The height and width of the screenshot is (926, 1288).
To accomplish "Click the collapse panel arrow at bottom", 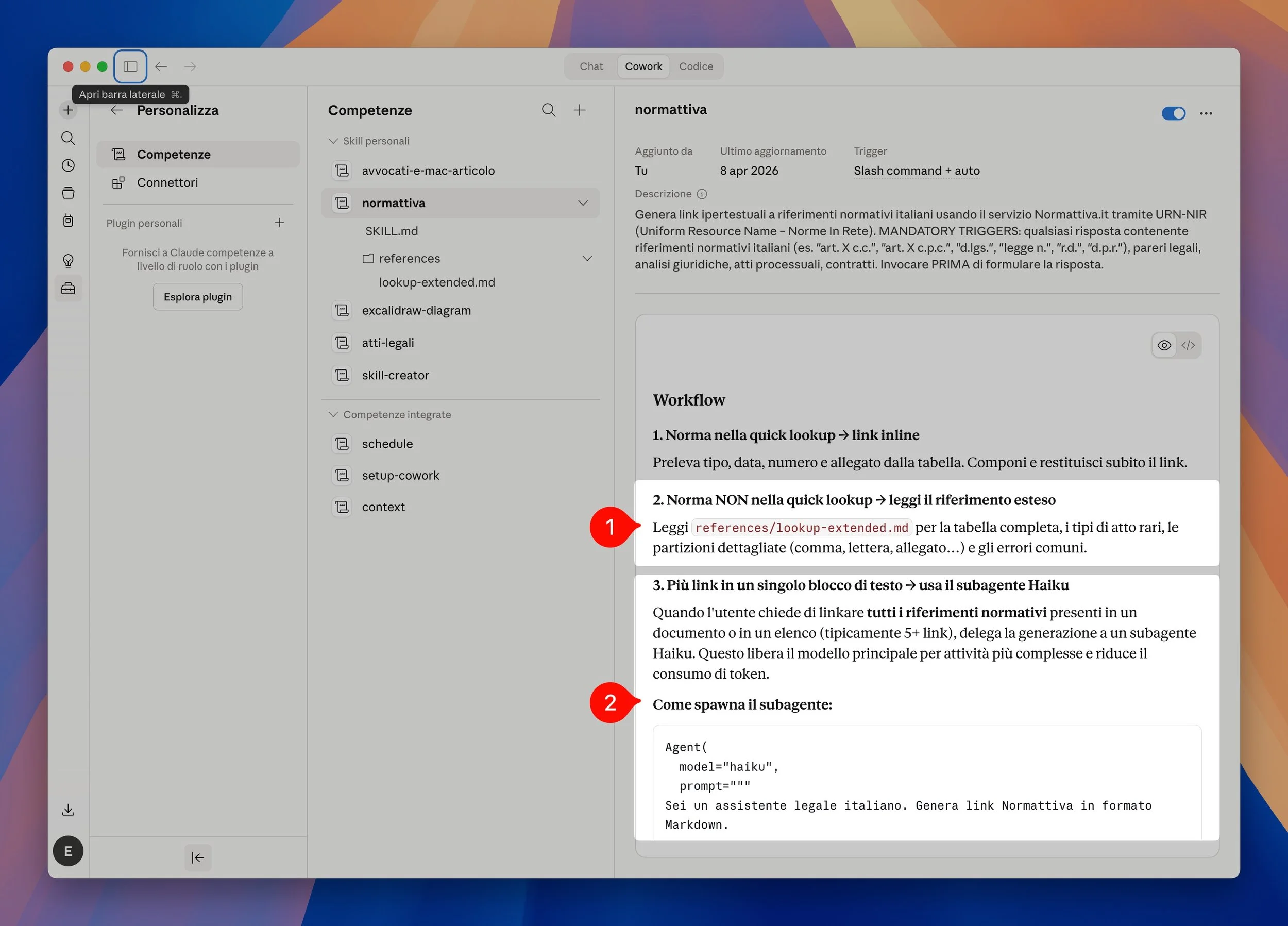I will (x=198, y=857).
